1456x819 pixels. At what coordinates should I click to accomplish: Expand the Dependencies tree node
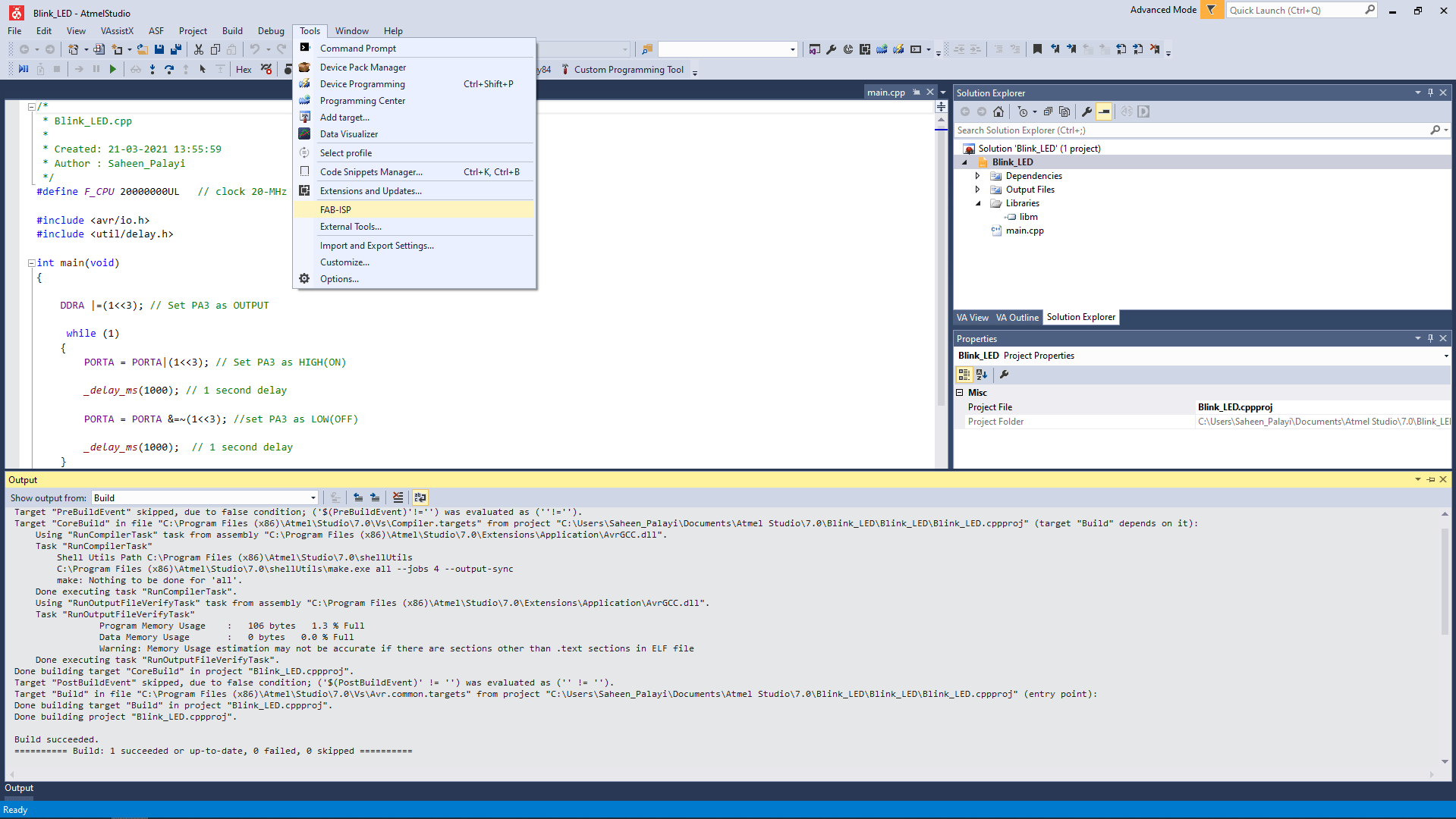tap(977, 176)
